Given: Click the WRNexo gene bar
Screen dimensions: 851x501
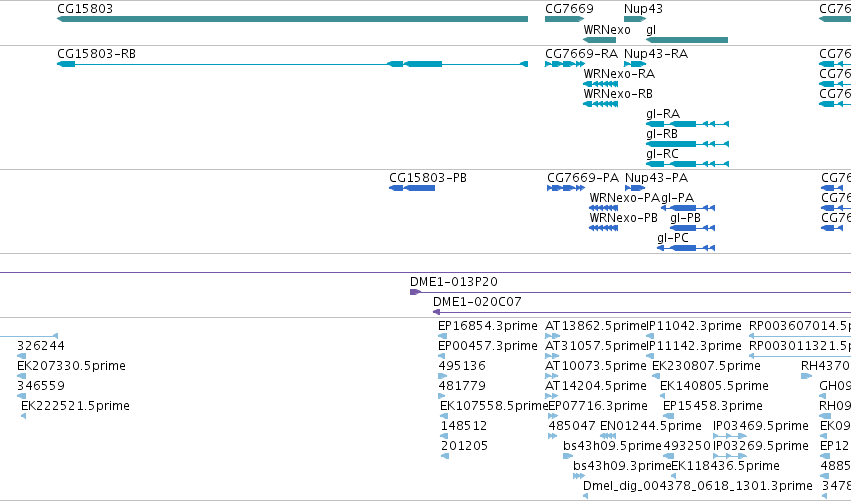Looking at the screenshot, I should pyautogui.click(x=600, y=40).
